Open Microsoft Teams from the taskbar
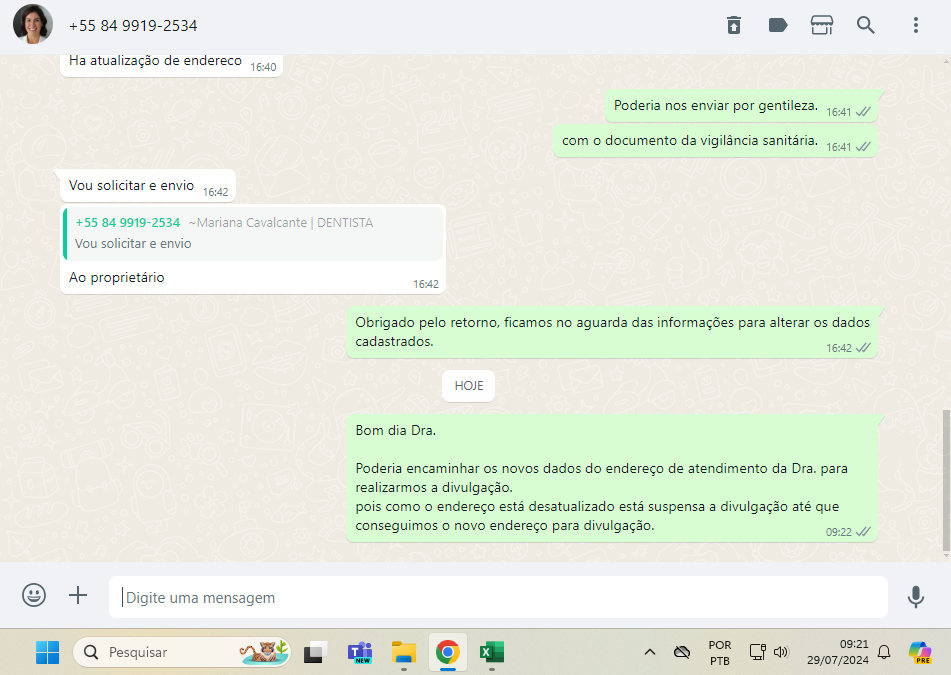This screenshot has height=675, width=951. pyautogui.click(x=359, y=652)
